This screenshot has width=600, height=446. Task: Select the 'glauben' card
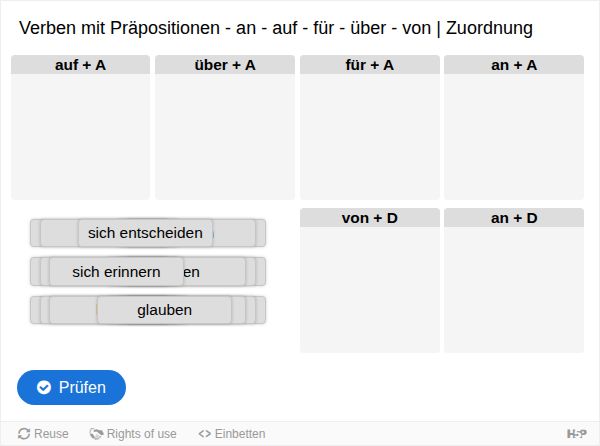click(165, 310)
